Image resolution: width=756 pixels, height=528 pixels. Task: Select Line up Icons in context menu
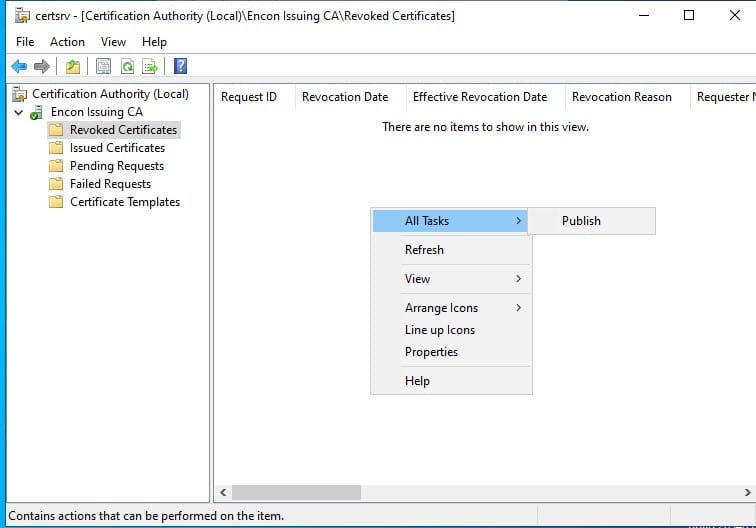tap(439, 330)
